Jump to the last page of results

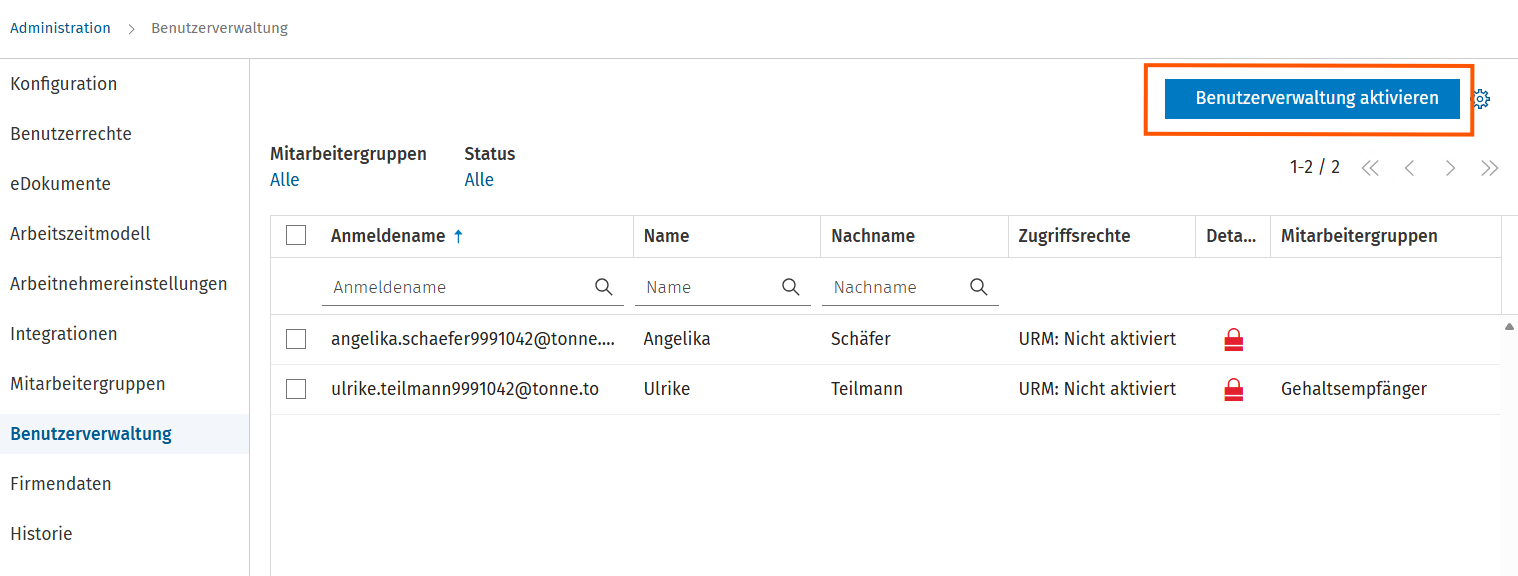[x=1490, y=168]
